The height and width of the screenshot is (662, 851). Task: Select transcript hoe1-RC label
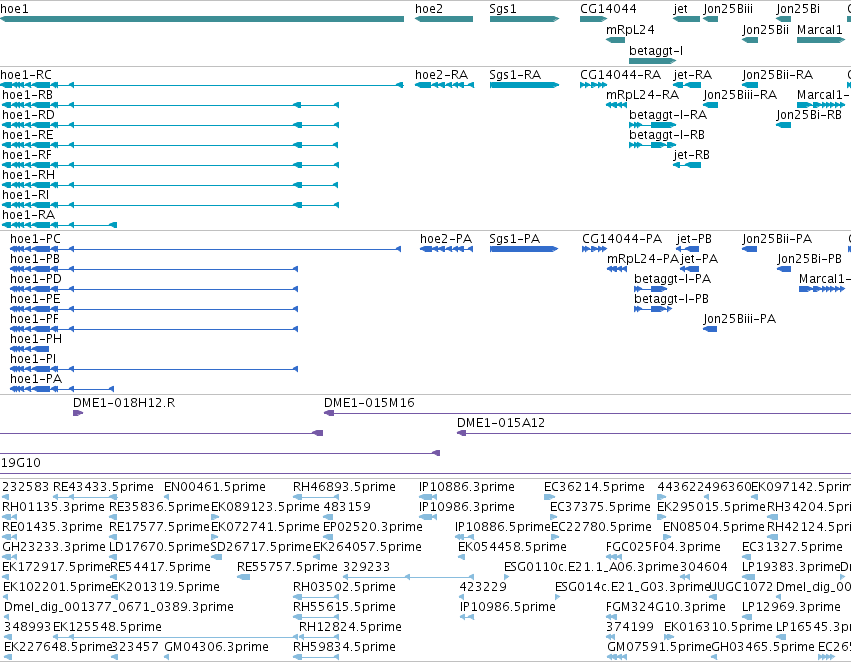pyautogui.click(x=26, y=74)
